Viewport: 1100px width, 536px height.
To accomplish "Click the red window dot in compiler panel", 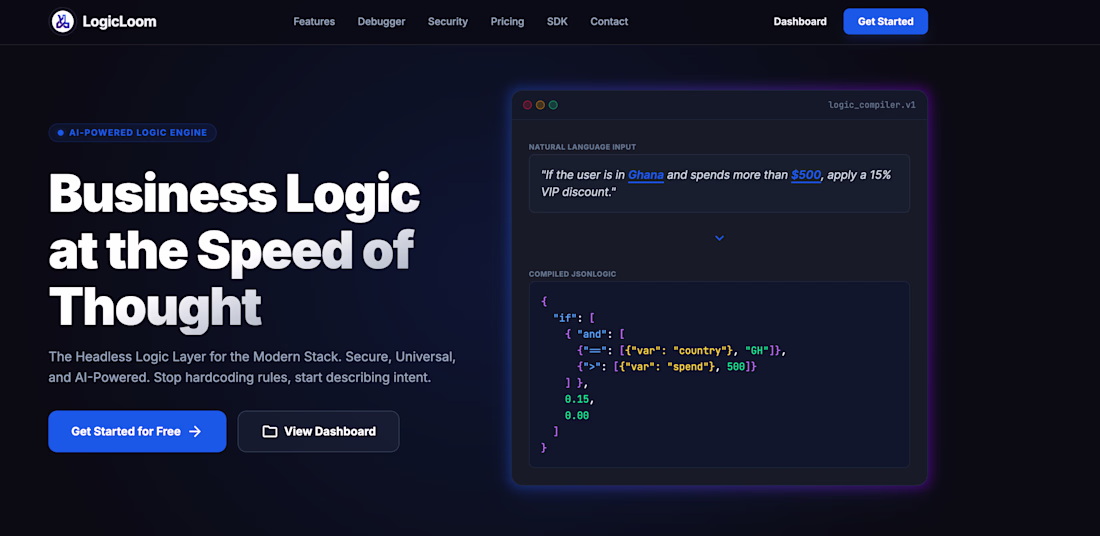I will pyautogui.click(x=528, y=105).
